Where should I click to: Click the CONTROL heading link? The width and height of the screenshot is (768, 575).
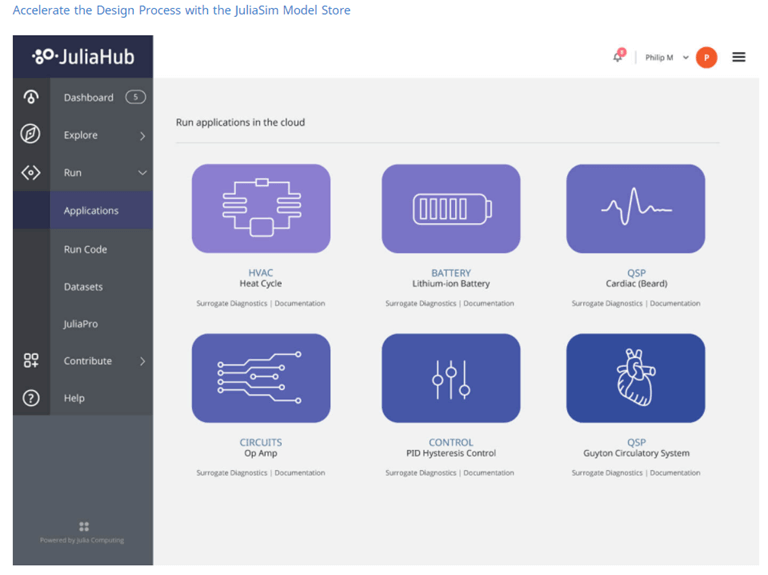click(x=451, y=442)
